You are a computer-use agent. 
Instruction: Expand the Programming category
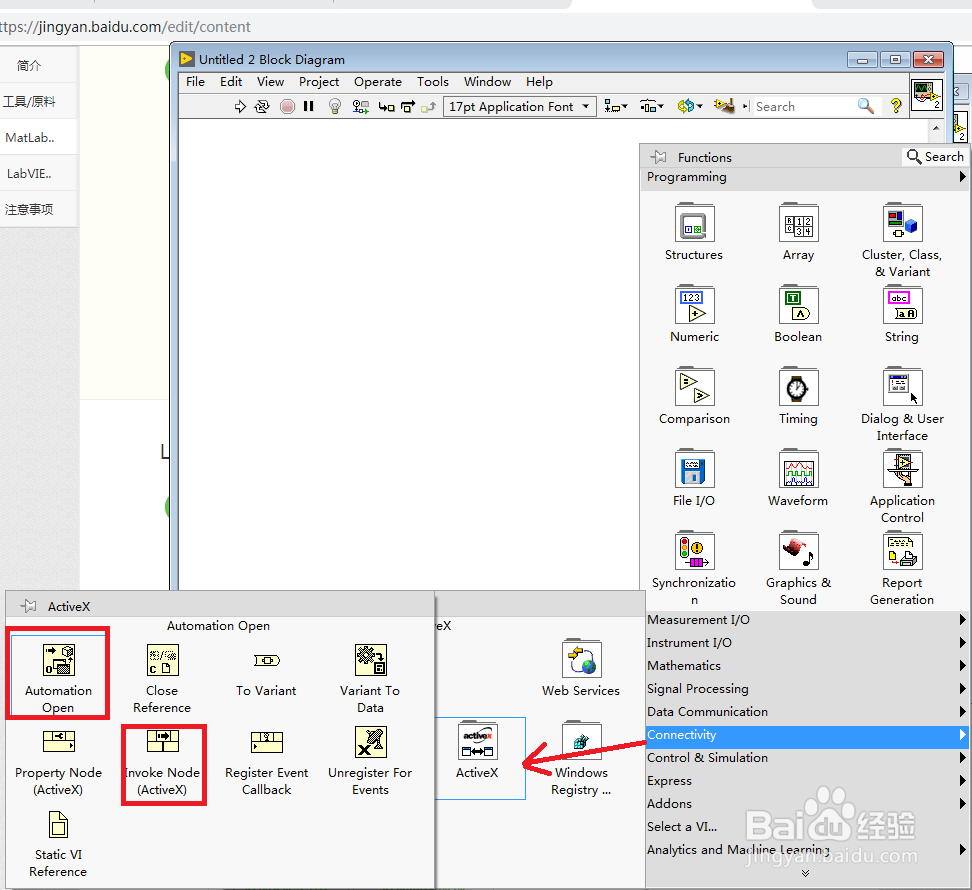(x=806, y=177)
